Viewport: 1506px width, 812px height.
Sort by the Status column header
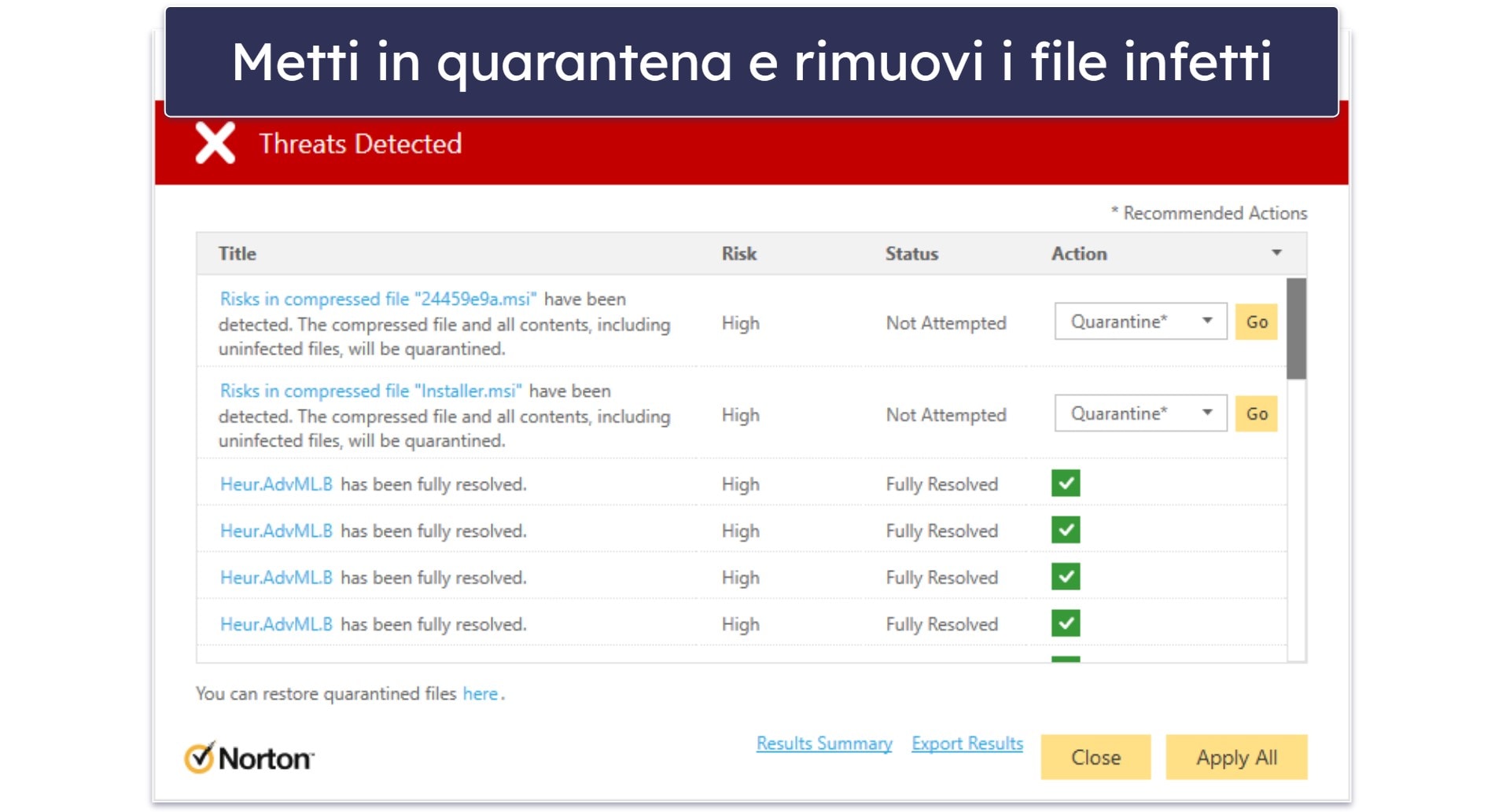coord(911,253)
